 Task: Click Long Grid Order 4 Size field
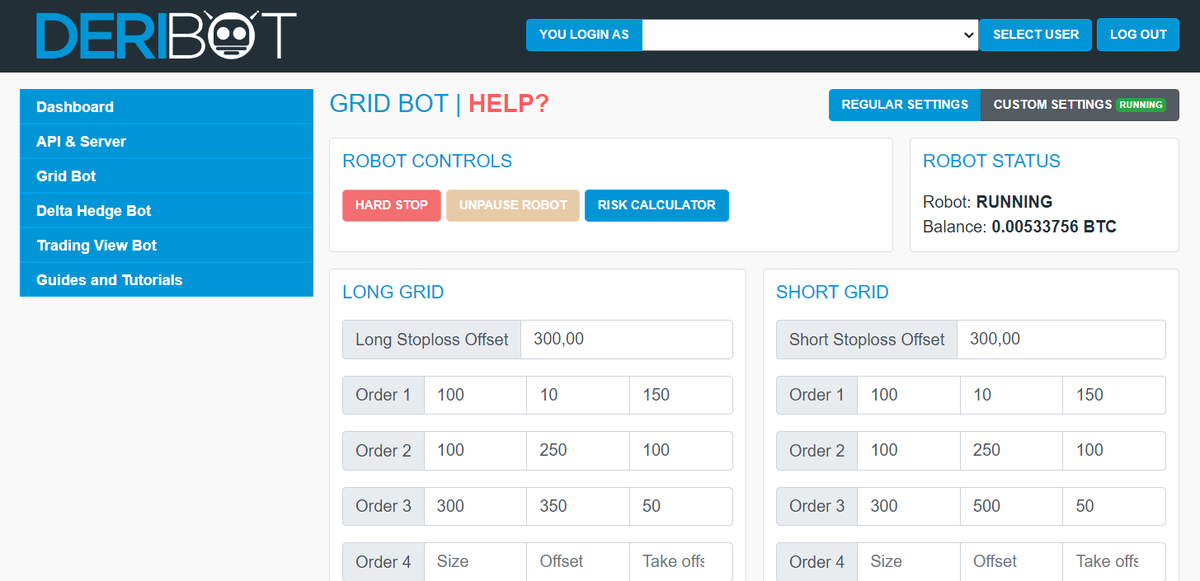coord(475,562)
